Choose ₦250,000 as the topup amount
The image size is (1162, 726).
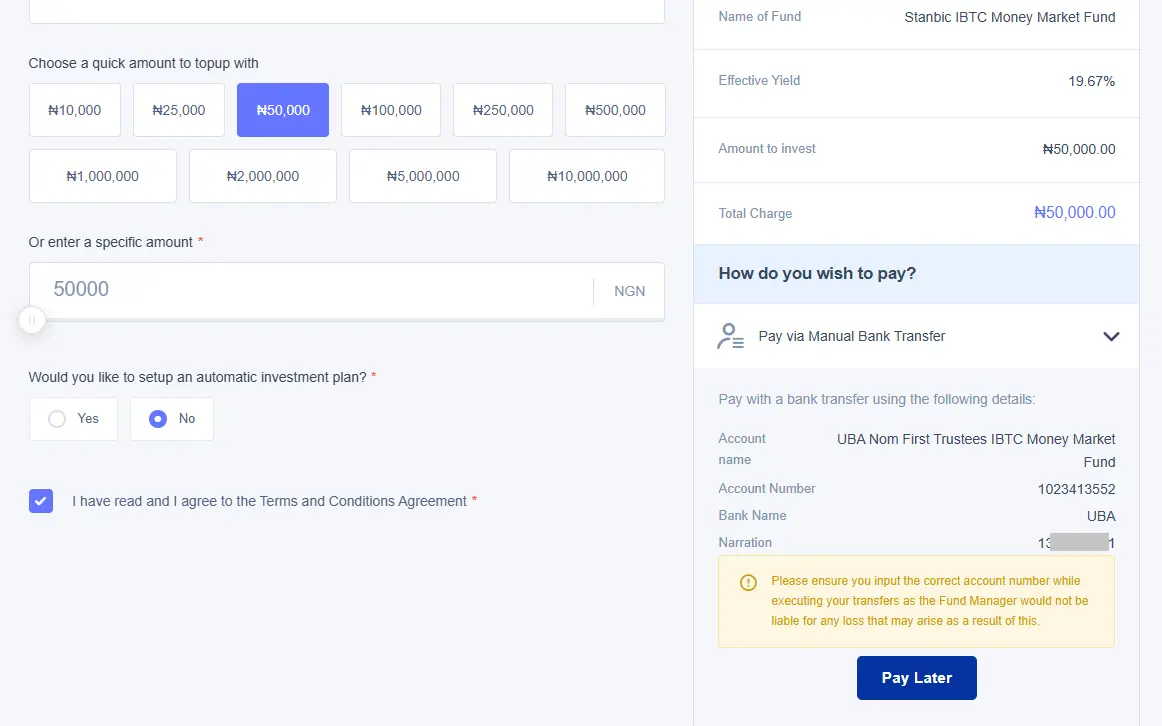(502, 110)
